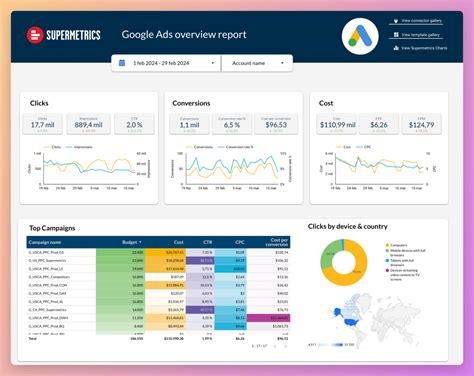Sort table by Cost per conversion header
474x376 pixels.
[277, 242]
